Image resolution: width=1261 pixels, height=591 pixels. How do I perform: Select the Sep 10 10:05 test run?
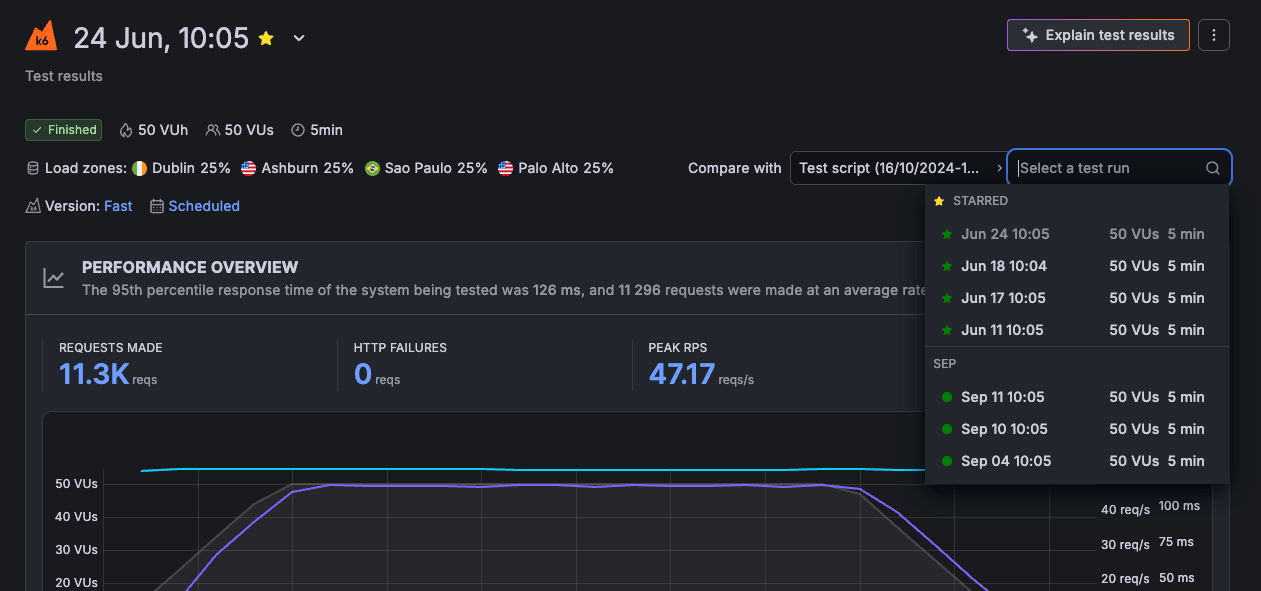(x=1075, y=429)
